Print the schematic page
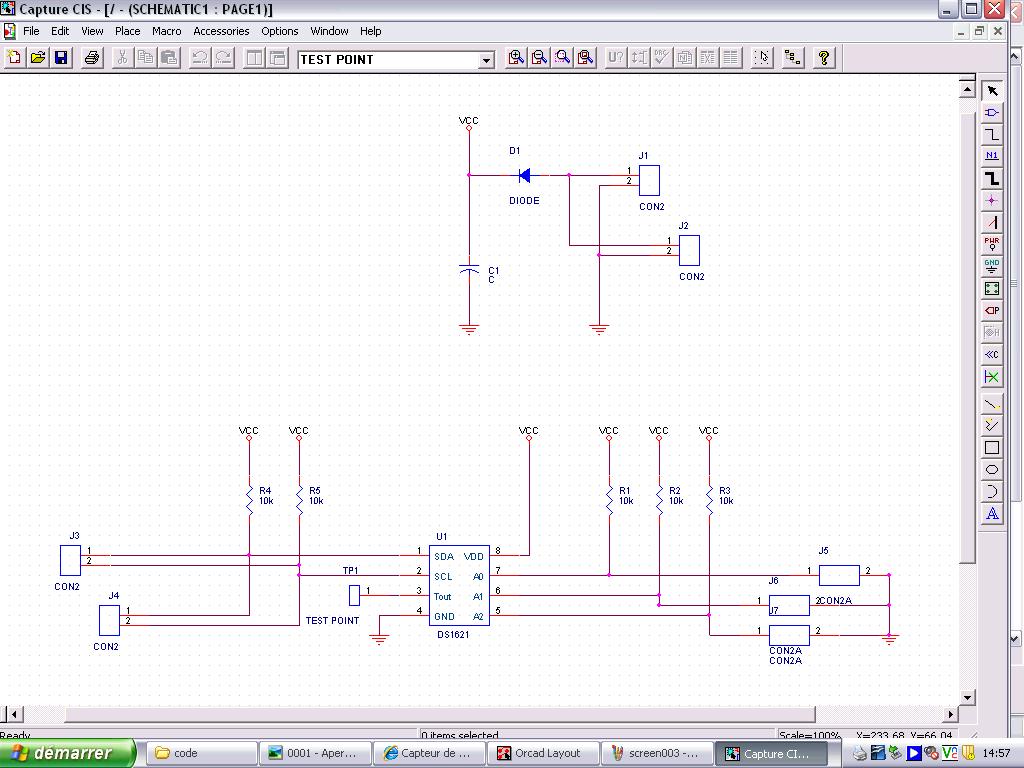Screen dimensions: 1024x768 [x=92, y=58]
